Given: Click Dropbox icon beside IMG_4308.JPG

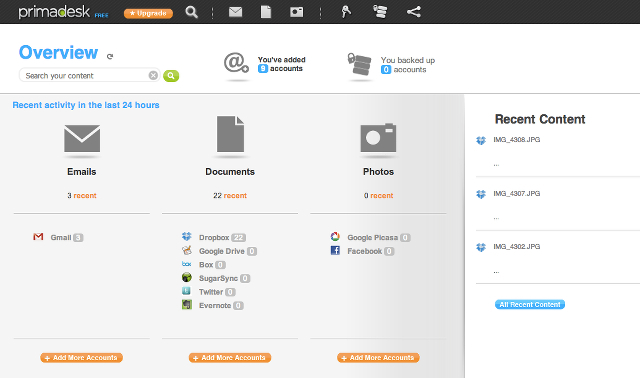Looking at the screenshot, I should click(481, 140).
